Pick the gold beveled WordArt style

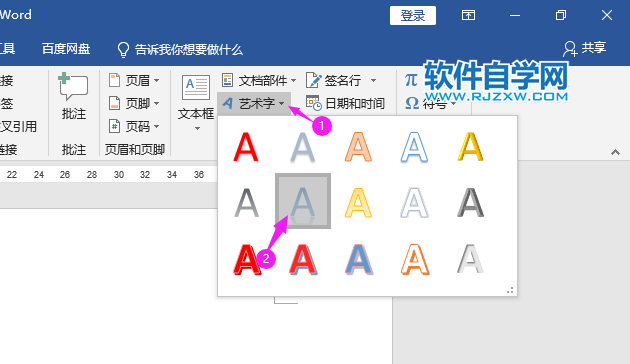coord(470,147)
